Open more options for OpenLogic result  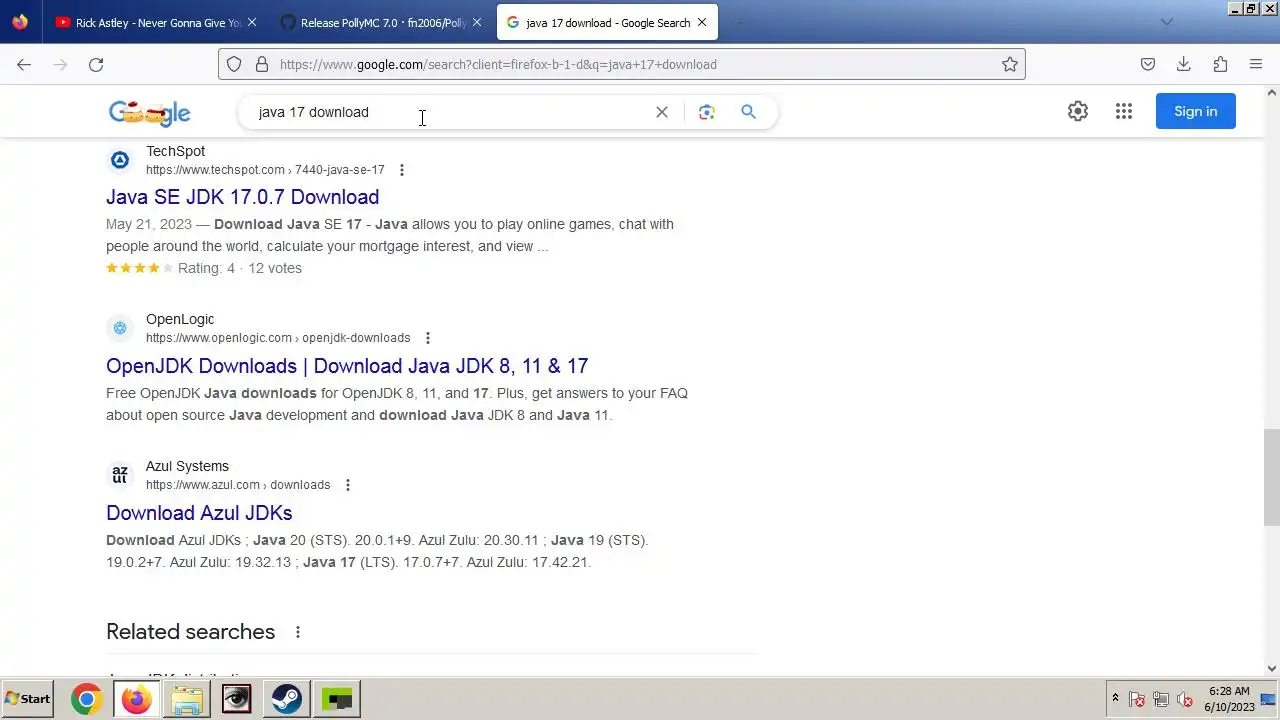[428, 338]
